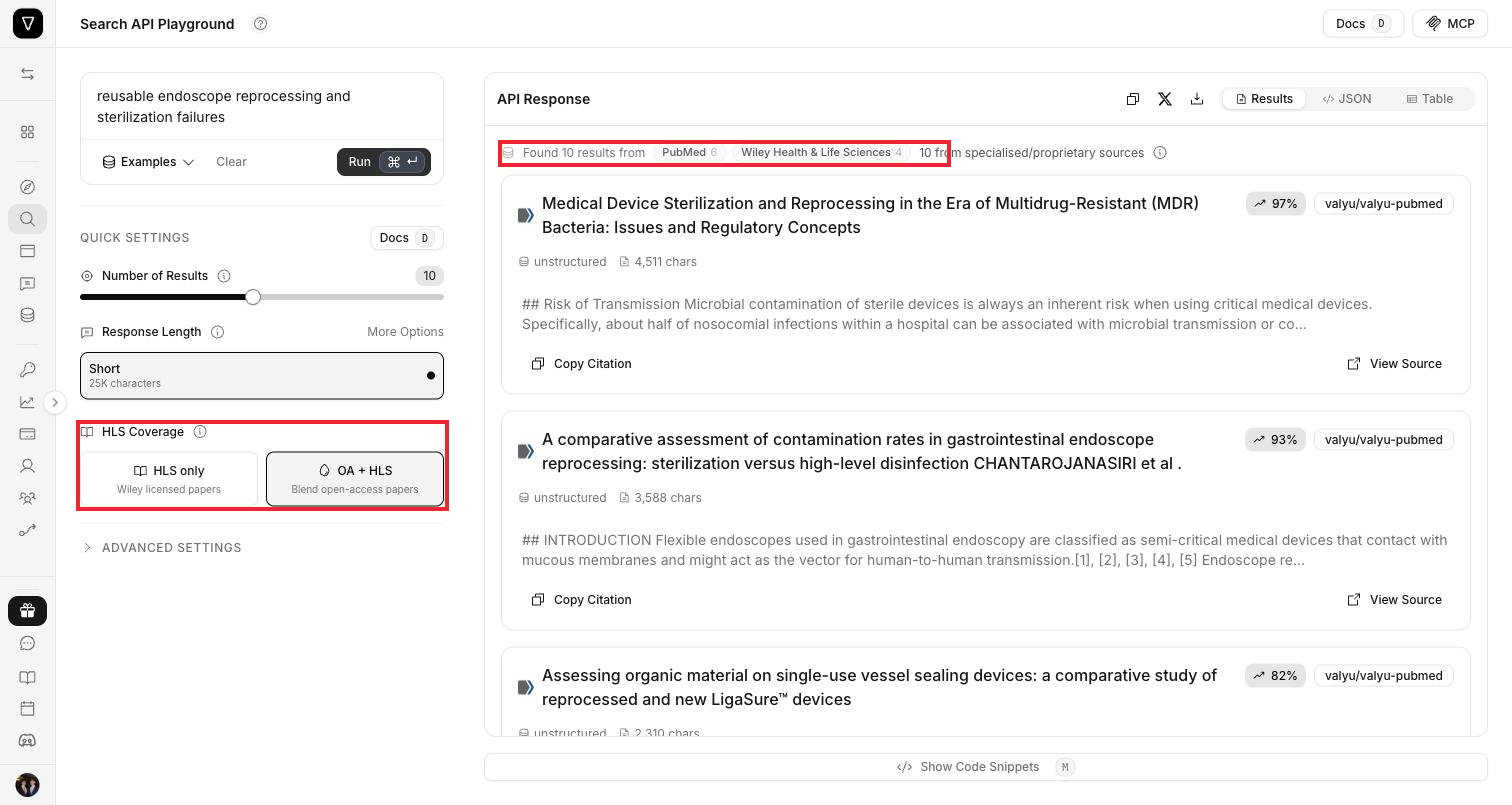Switch to the JSON tab
The height and width of the screenshot is (805, 1512).
pos(1347,99)
